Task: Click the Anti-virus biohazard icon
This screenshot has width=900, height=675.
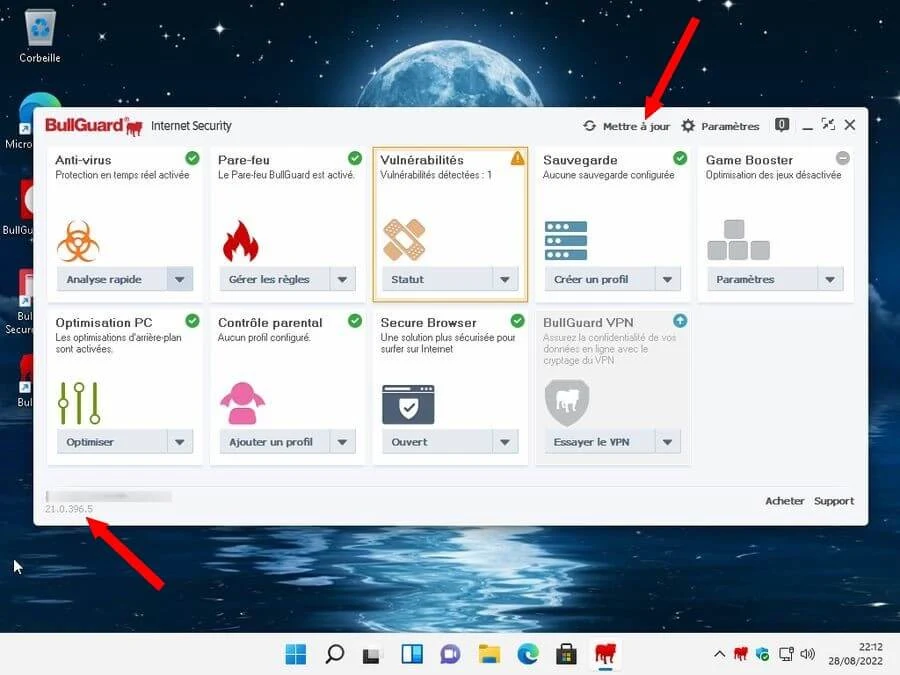Action: click(x=78, y=241)
